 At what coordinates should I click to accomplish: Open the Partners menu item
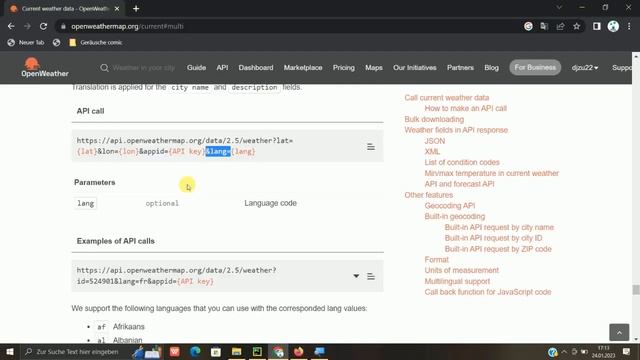460,68
